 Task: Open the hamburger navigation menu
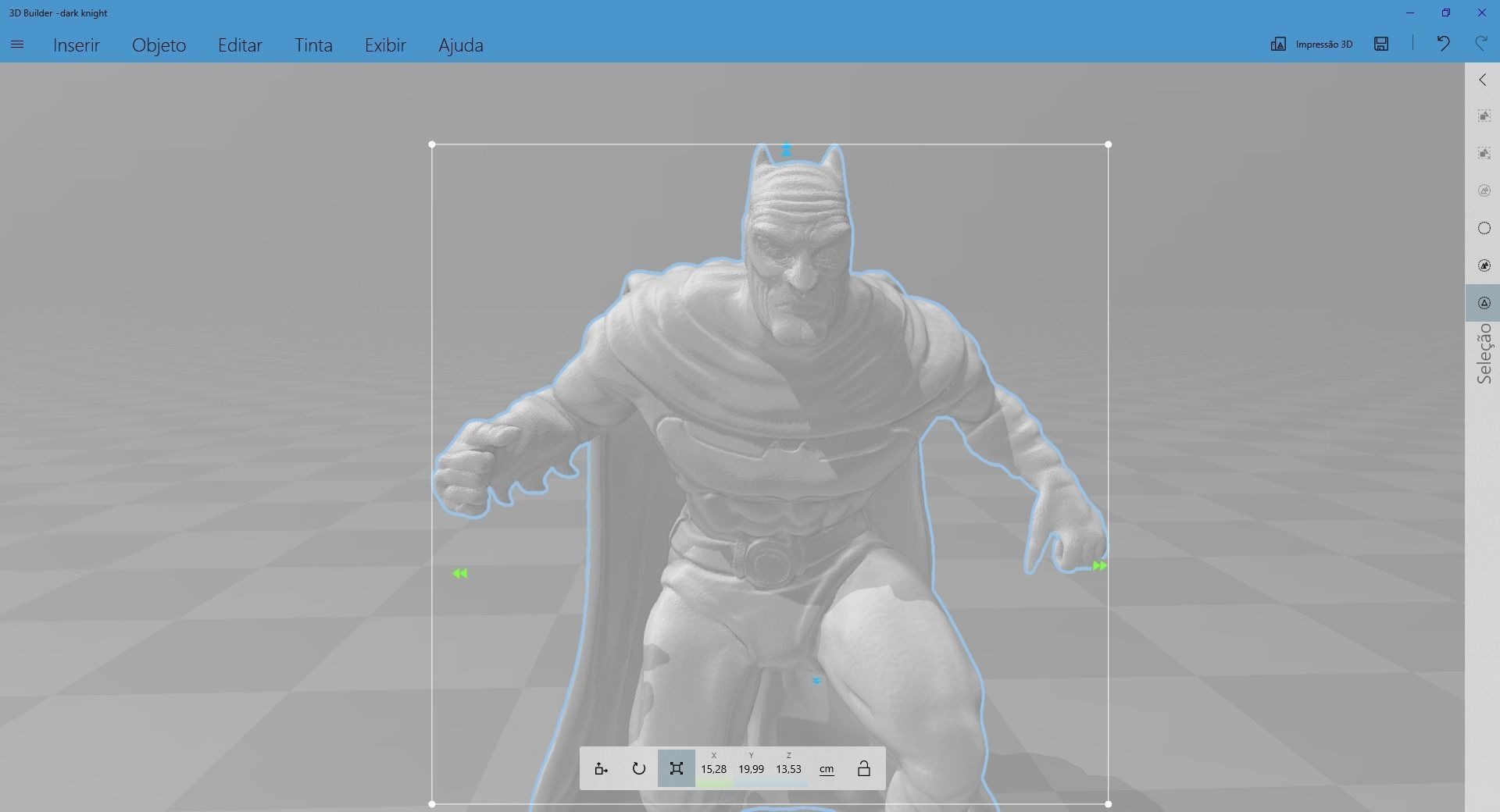click(x=17, y=45)
